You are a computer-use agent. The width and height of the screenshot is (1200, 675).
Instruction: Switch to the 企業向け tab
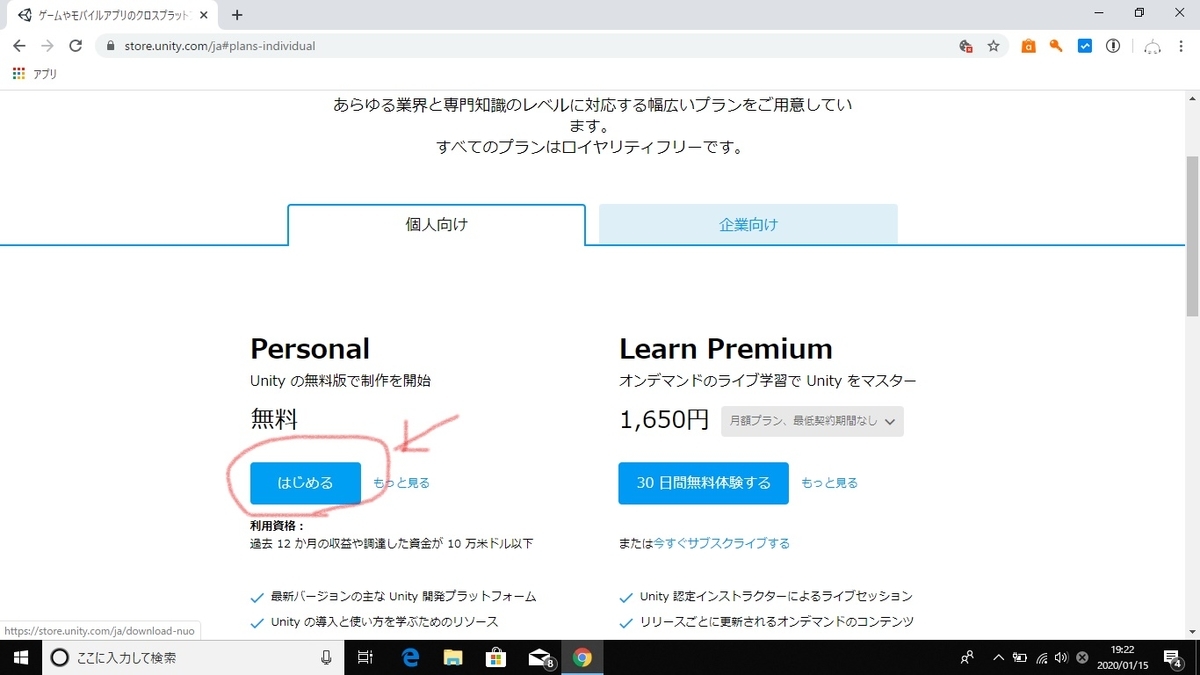tap(748, 225)
